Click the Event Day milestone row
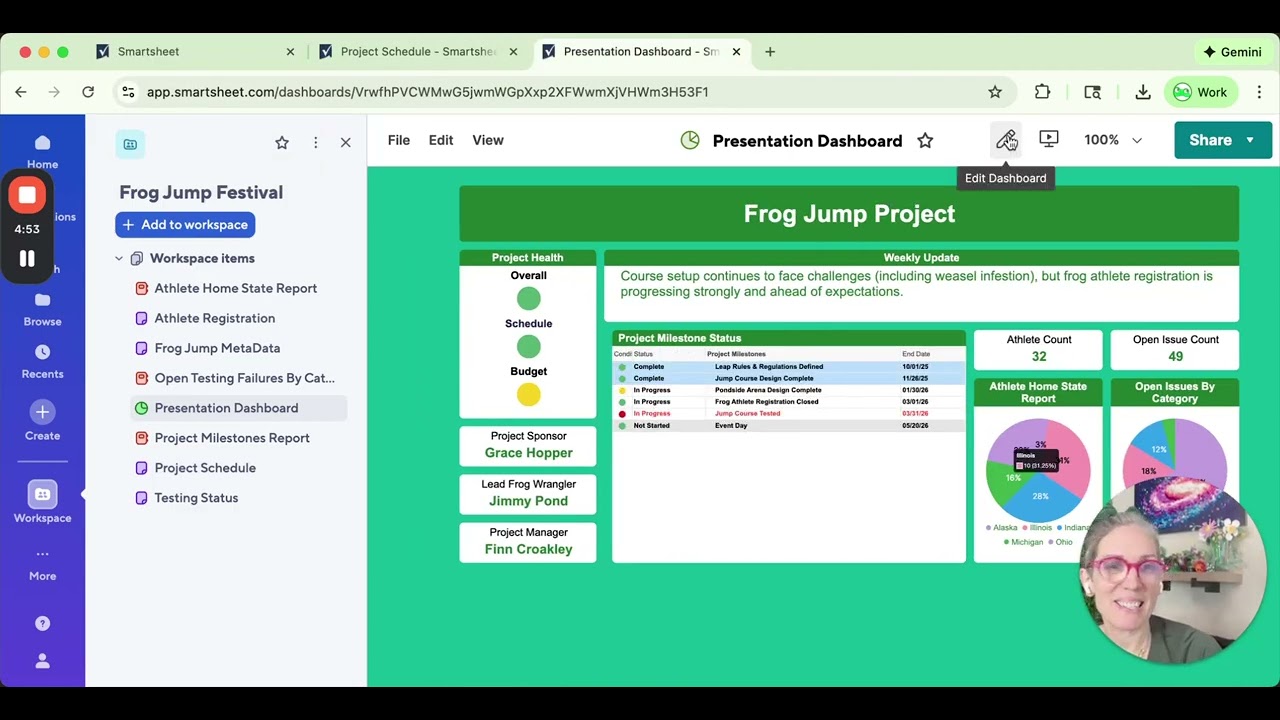This screenshot has height=720, width=1280. coord(789,426)
